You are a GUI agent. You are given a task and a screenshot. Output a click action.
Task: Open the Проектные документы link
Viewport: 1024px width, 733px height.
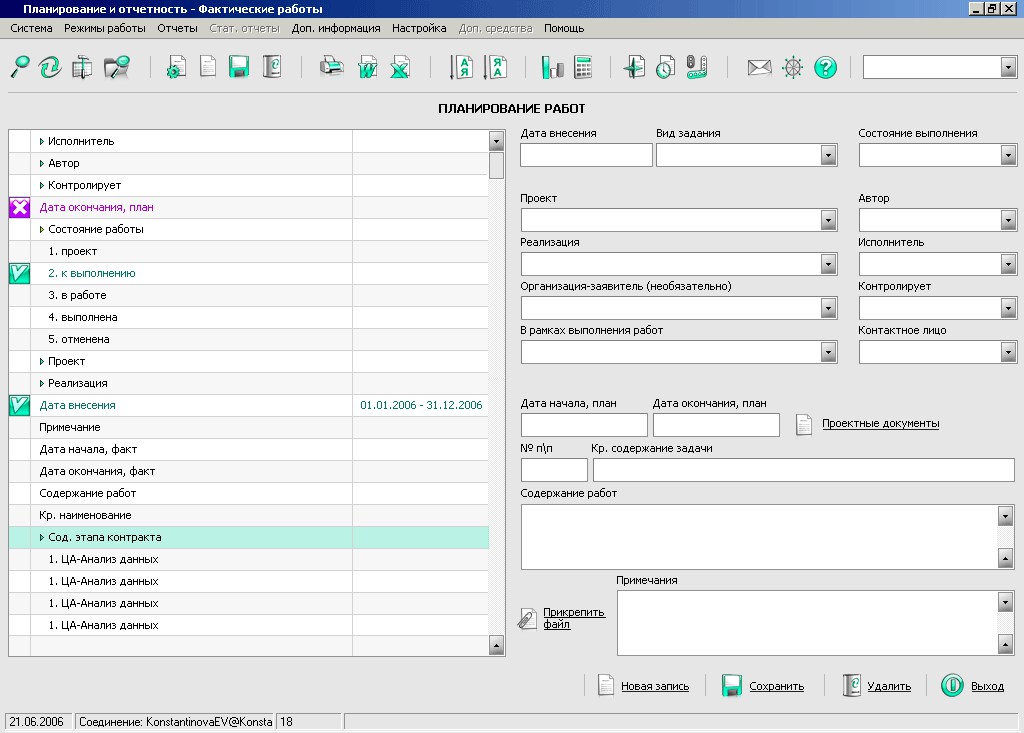point(880,423)
